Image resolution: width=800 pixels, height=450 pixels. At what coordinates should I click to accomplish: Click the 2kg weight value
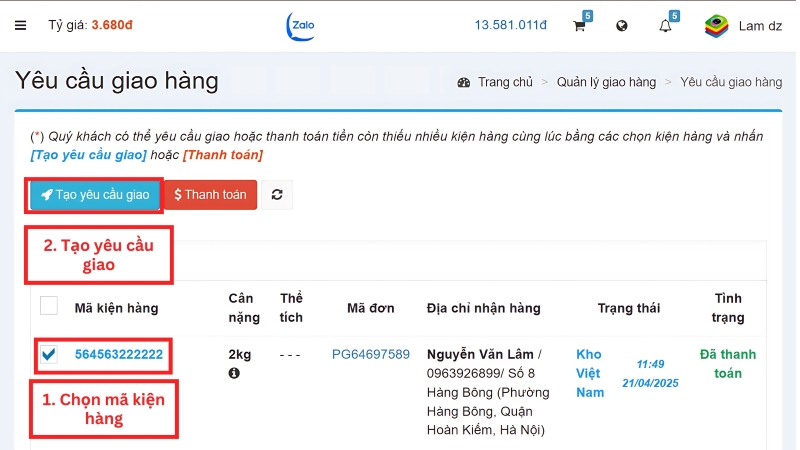click(x=240, y=354)
